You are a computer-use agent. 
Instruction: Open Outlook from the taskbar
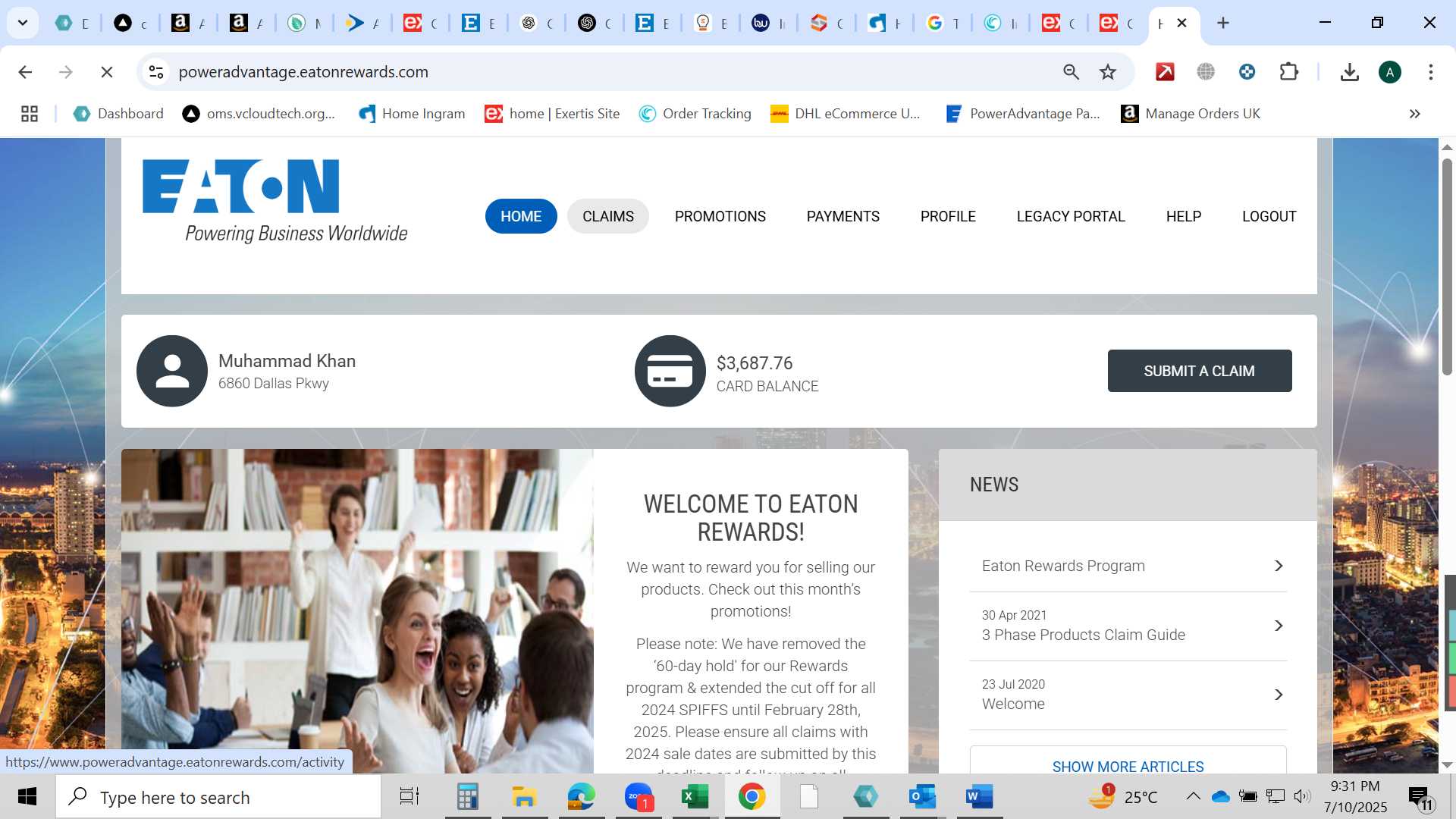922,796
